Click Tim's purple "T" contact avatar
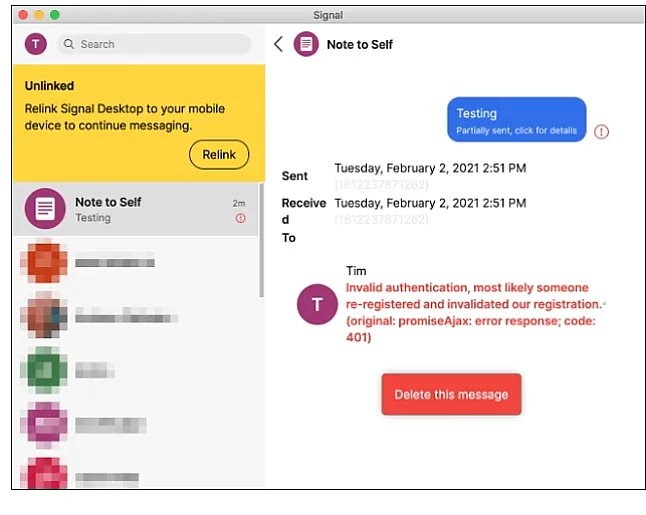The height and width of the screenshot is (515, 646). tap(317, 304)
